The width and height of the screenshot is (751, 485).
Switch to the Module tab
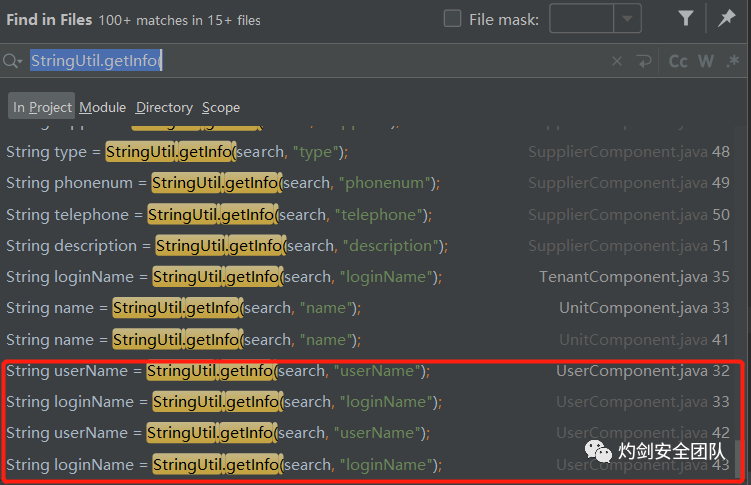[103, 107]
